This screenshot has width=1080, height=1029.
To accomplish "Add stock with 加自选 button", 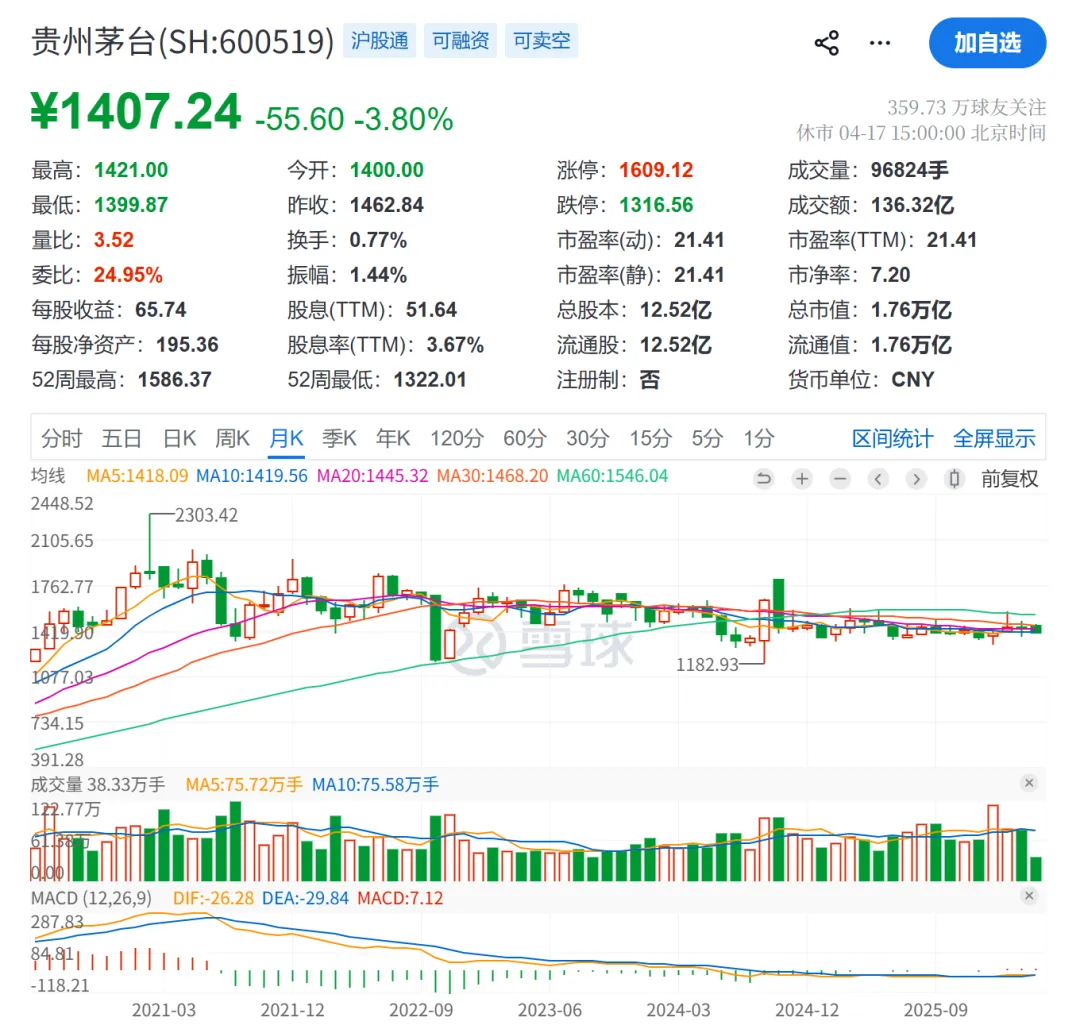I will [x=987, y=43].
